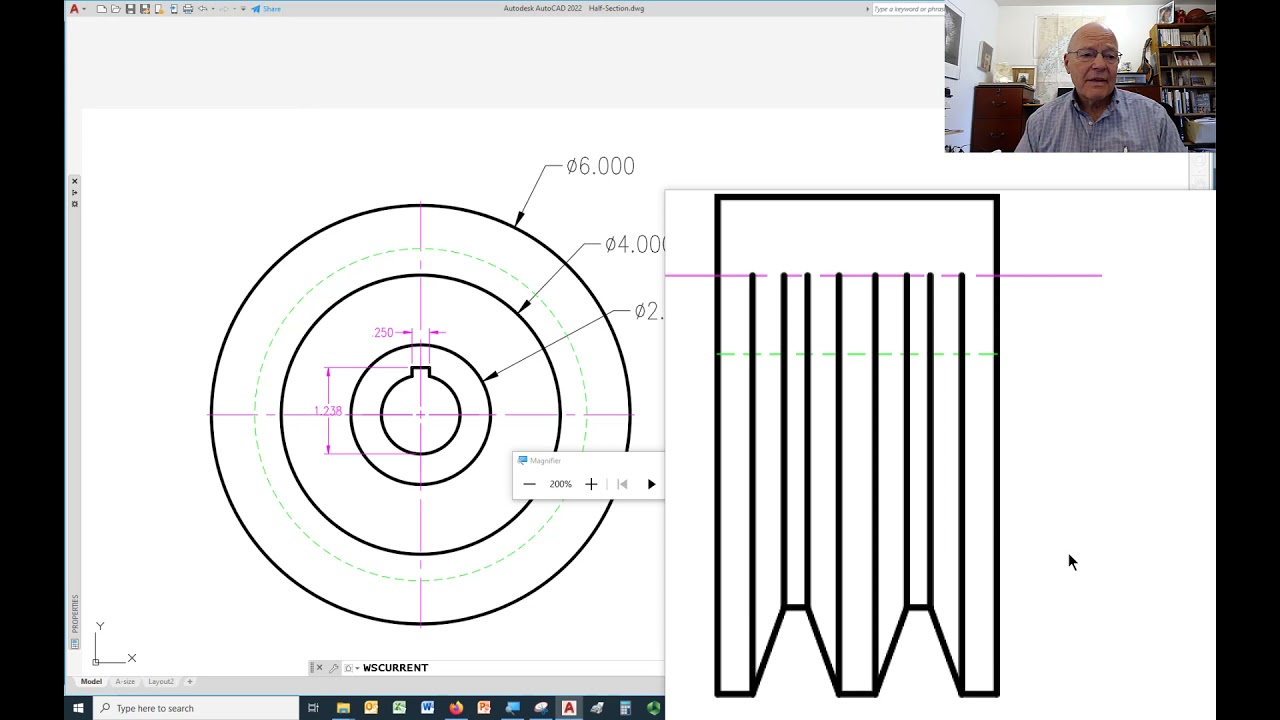Switch to the Model tab
This screenshot has width=1280, height=720.
[91, 682]
